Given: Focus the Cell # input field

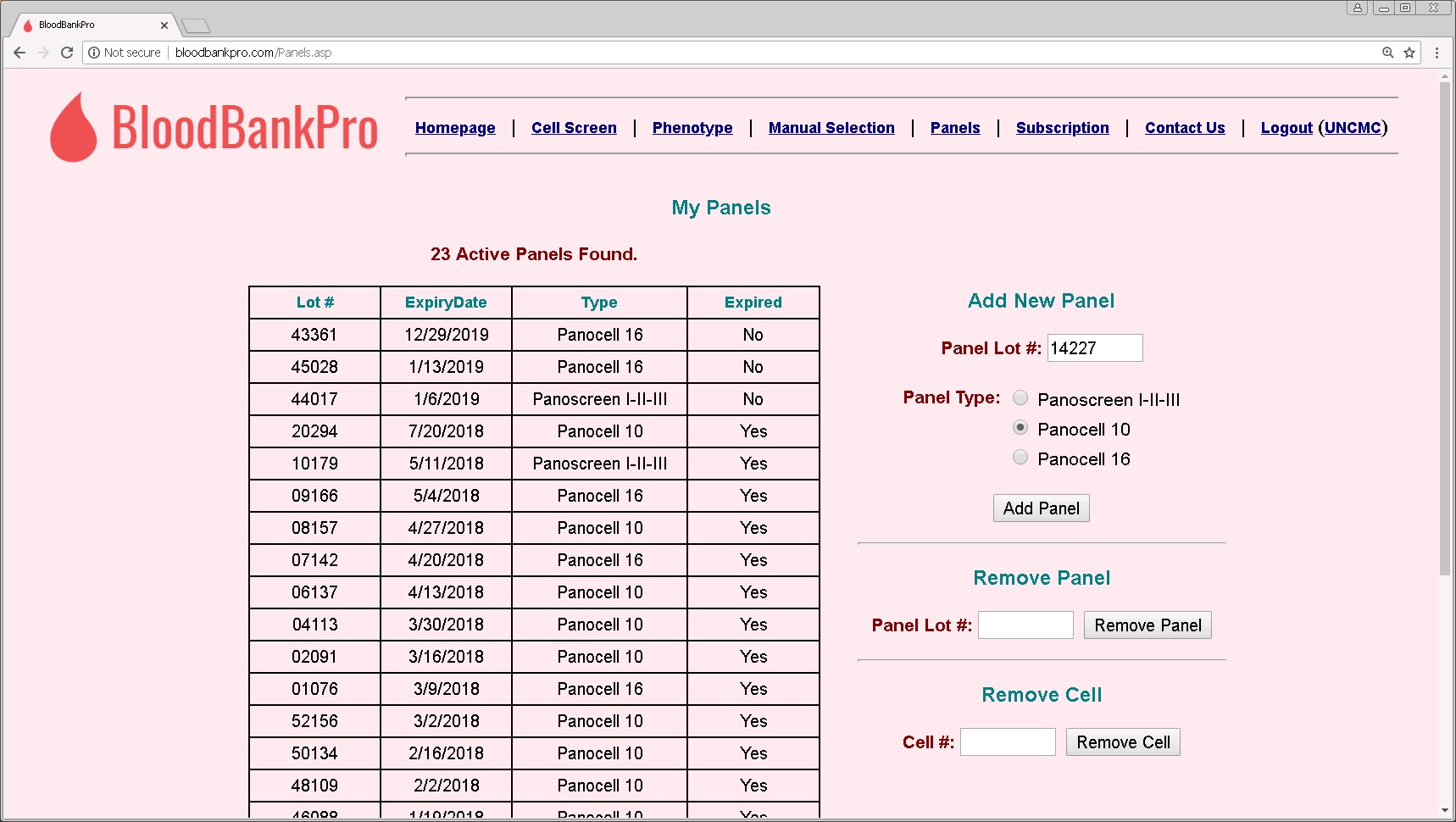Looking at the screenshot, I should [1008, 742].
